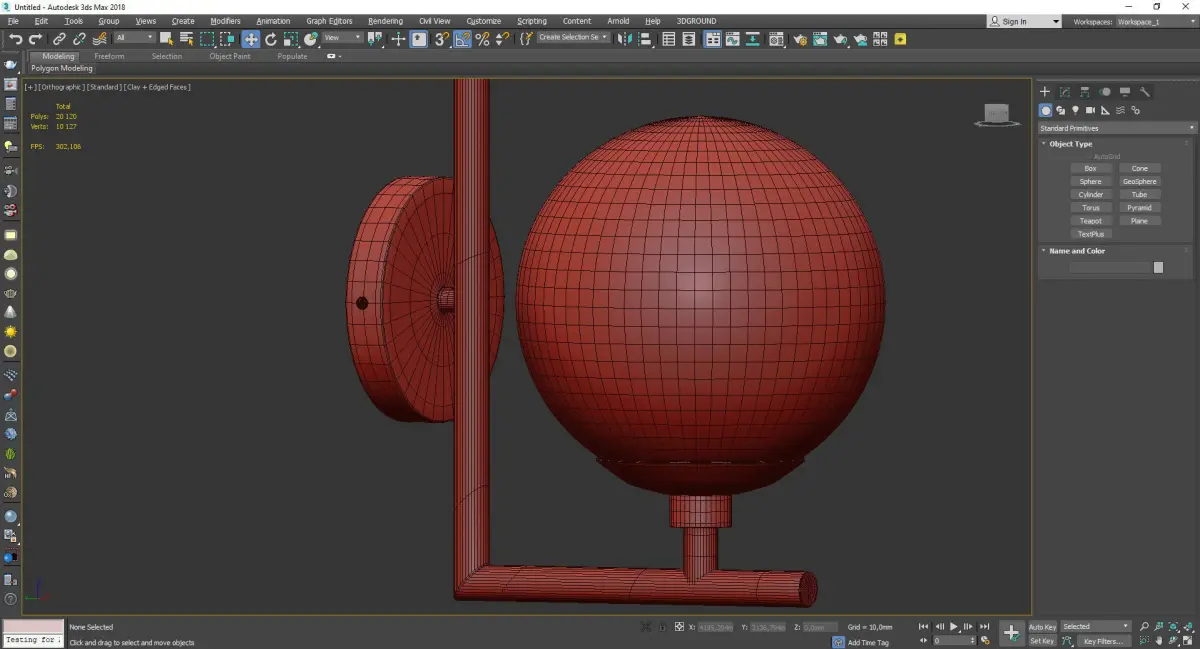This screenshot has height=649, width=1200.
Task: Create a Sphere primitive button
Action: click(1091, 182)
